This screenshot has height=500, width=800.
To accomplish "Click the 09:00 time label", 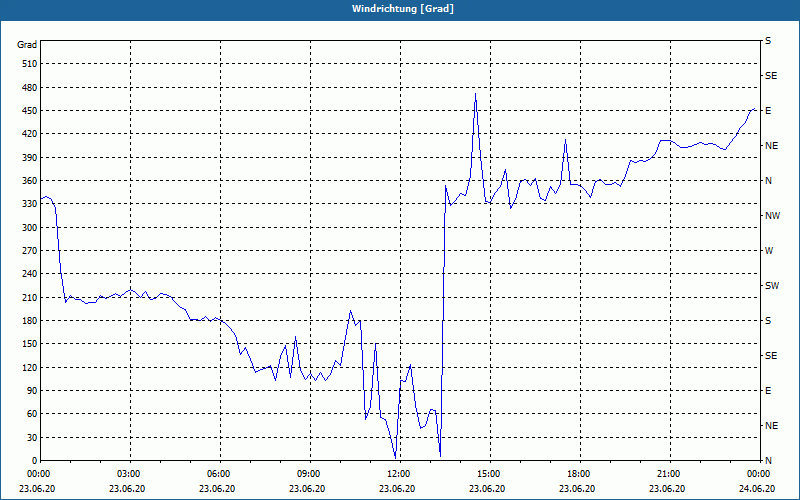I will (310, 474).
